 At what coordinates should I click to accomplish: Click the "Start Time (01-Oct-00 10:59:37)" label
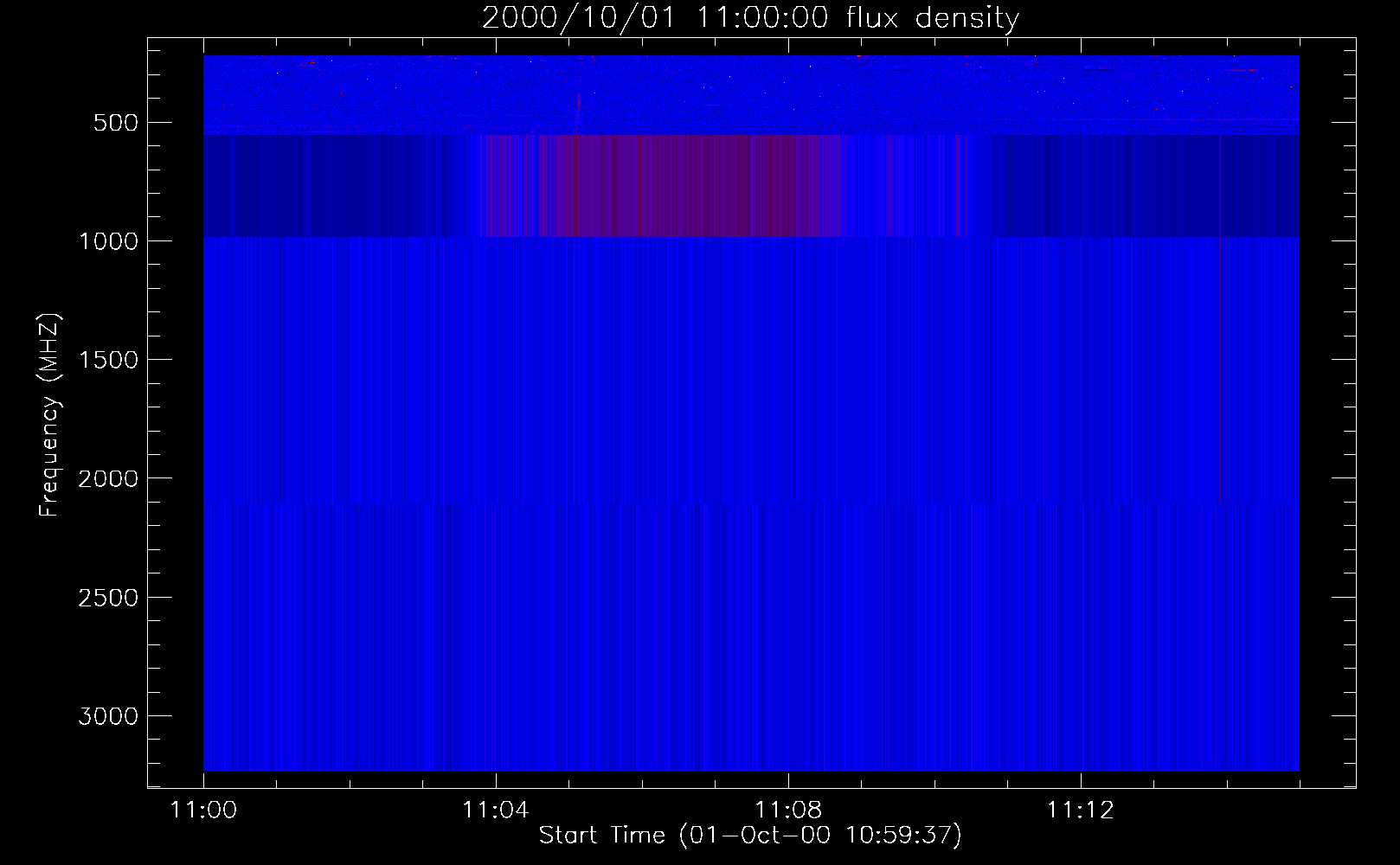(x=750, y=836)
